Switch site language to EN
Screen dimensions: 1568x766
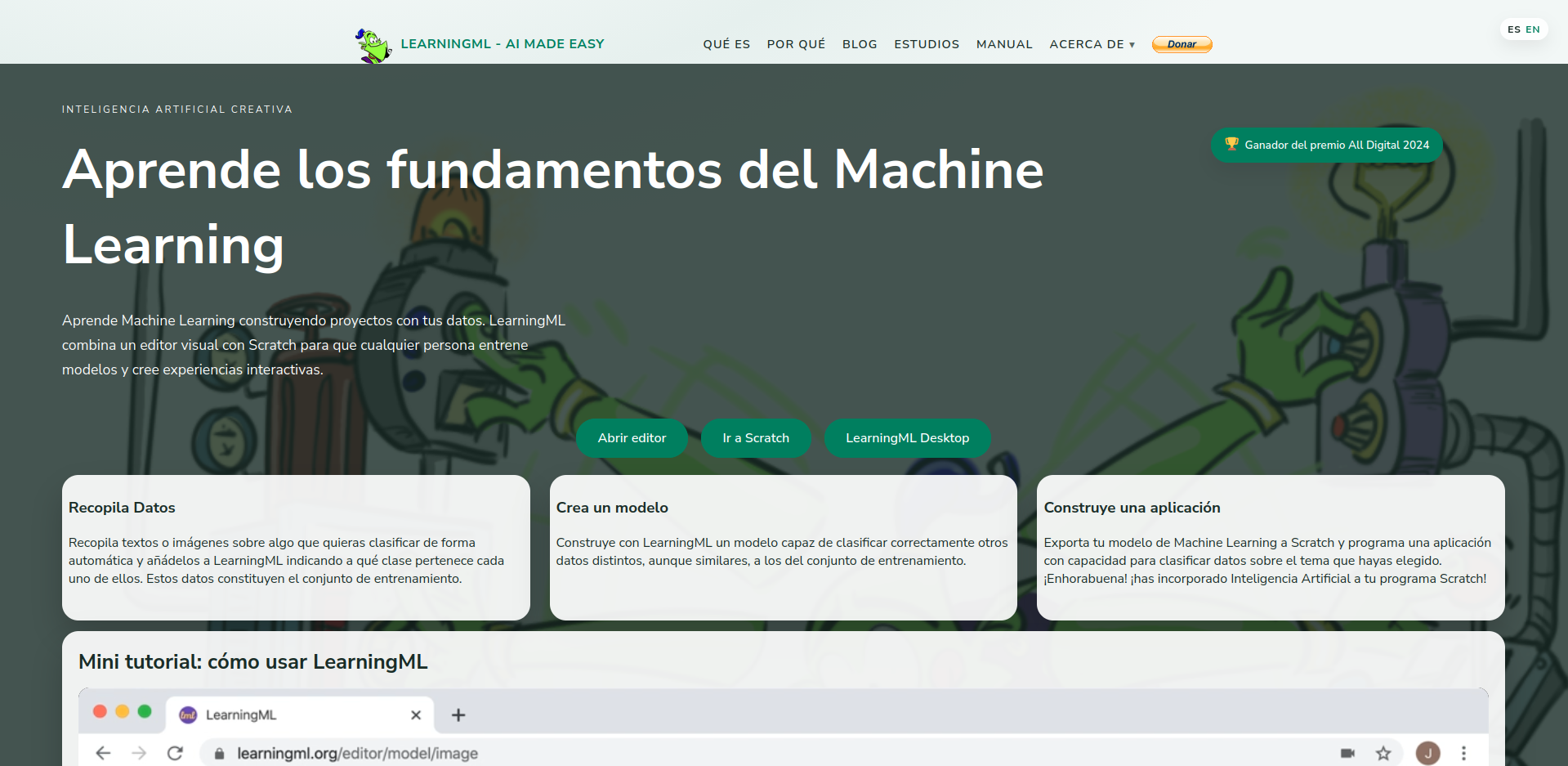(1533, 29)
